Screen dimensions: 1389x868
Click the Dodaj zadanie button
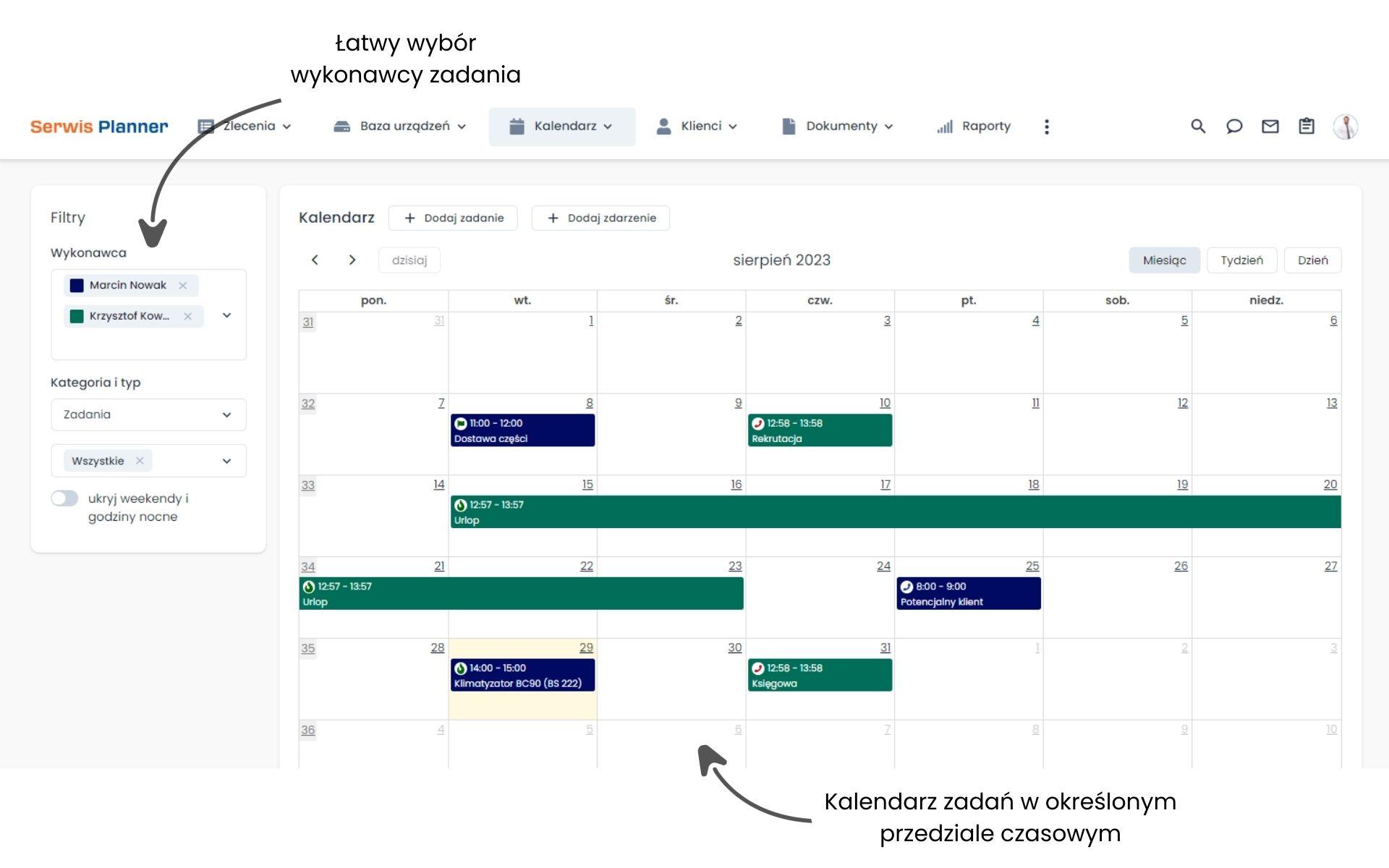(x=453, y=218)
